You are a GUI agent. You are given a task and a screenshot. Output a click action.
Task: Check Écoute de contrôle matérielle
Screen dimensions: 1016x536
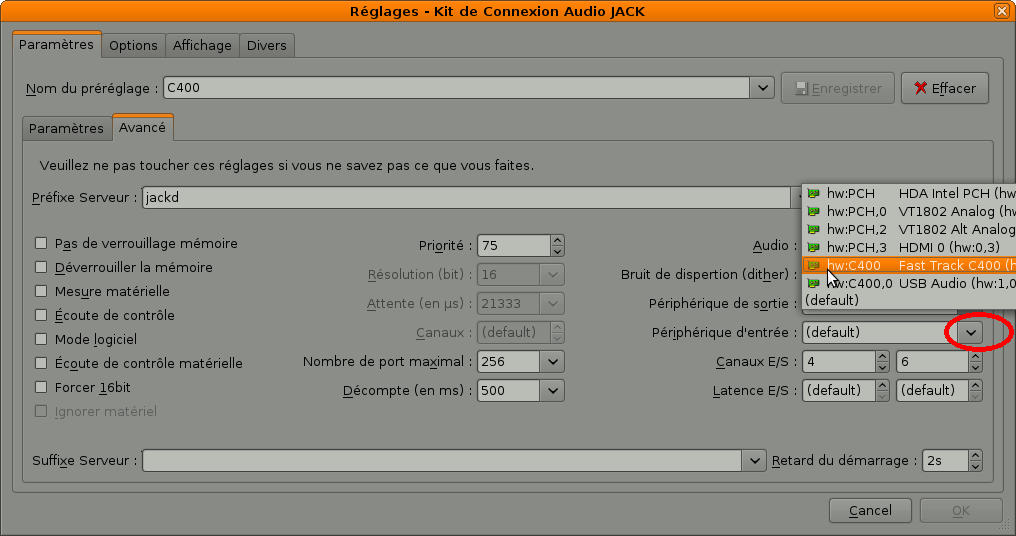(x=41, y=363)
